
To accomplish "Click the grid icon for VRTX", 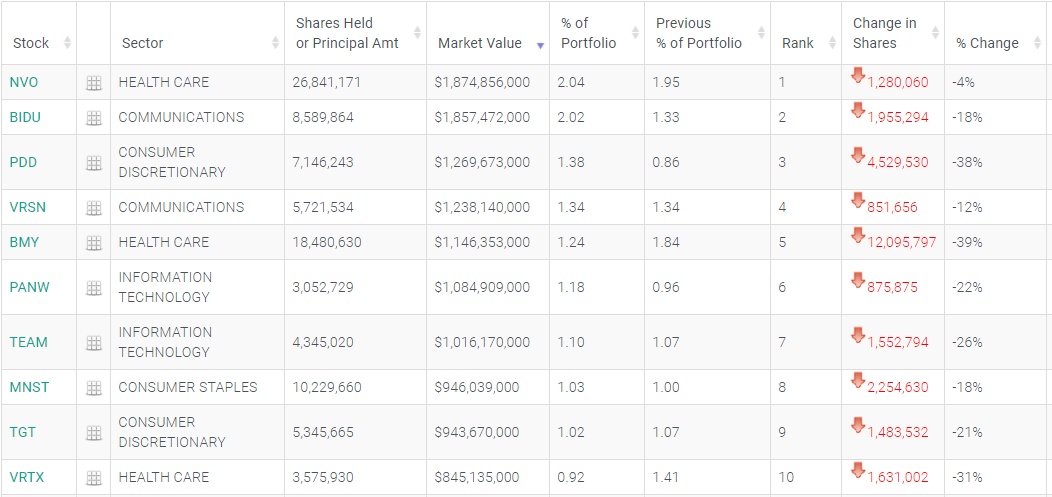I will pos(94,478).
